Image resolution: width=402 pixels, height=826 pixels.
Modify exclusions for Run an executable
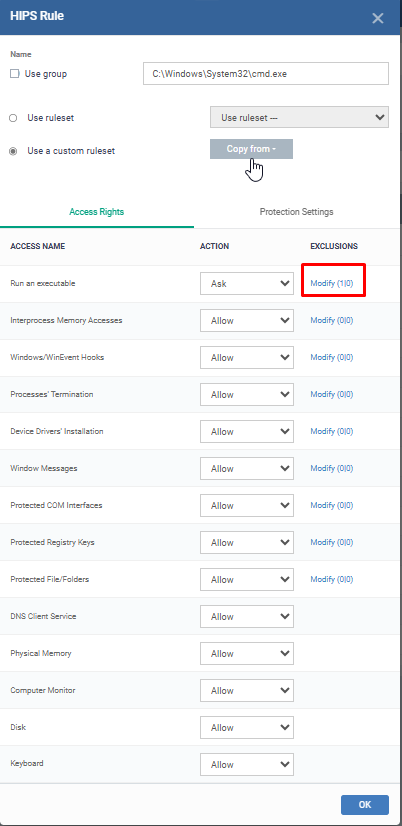[x=331, y=283]
